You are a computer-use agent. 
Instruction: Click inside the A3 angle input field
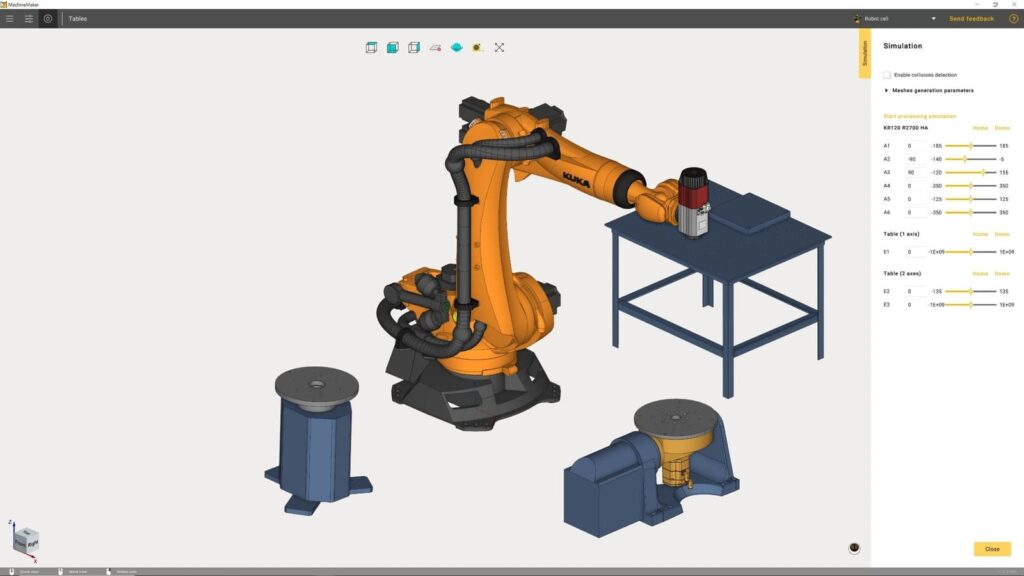914,172
